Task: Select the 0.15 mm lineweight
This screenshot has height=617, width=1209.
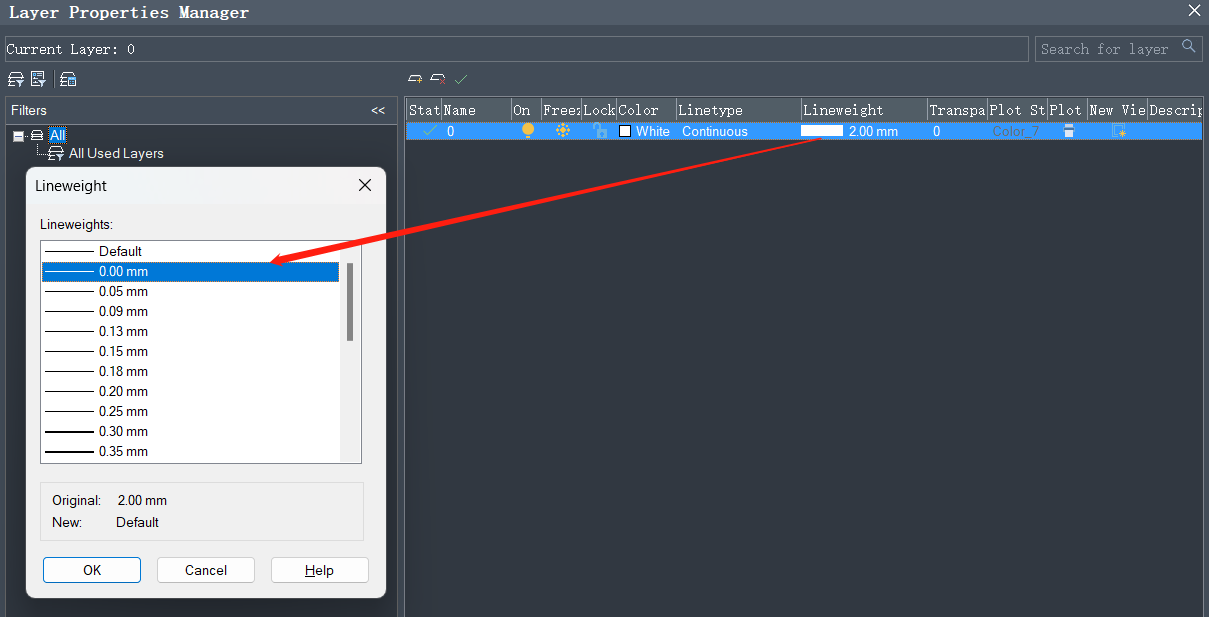Action: [x=190, y=351]
